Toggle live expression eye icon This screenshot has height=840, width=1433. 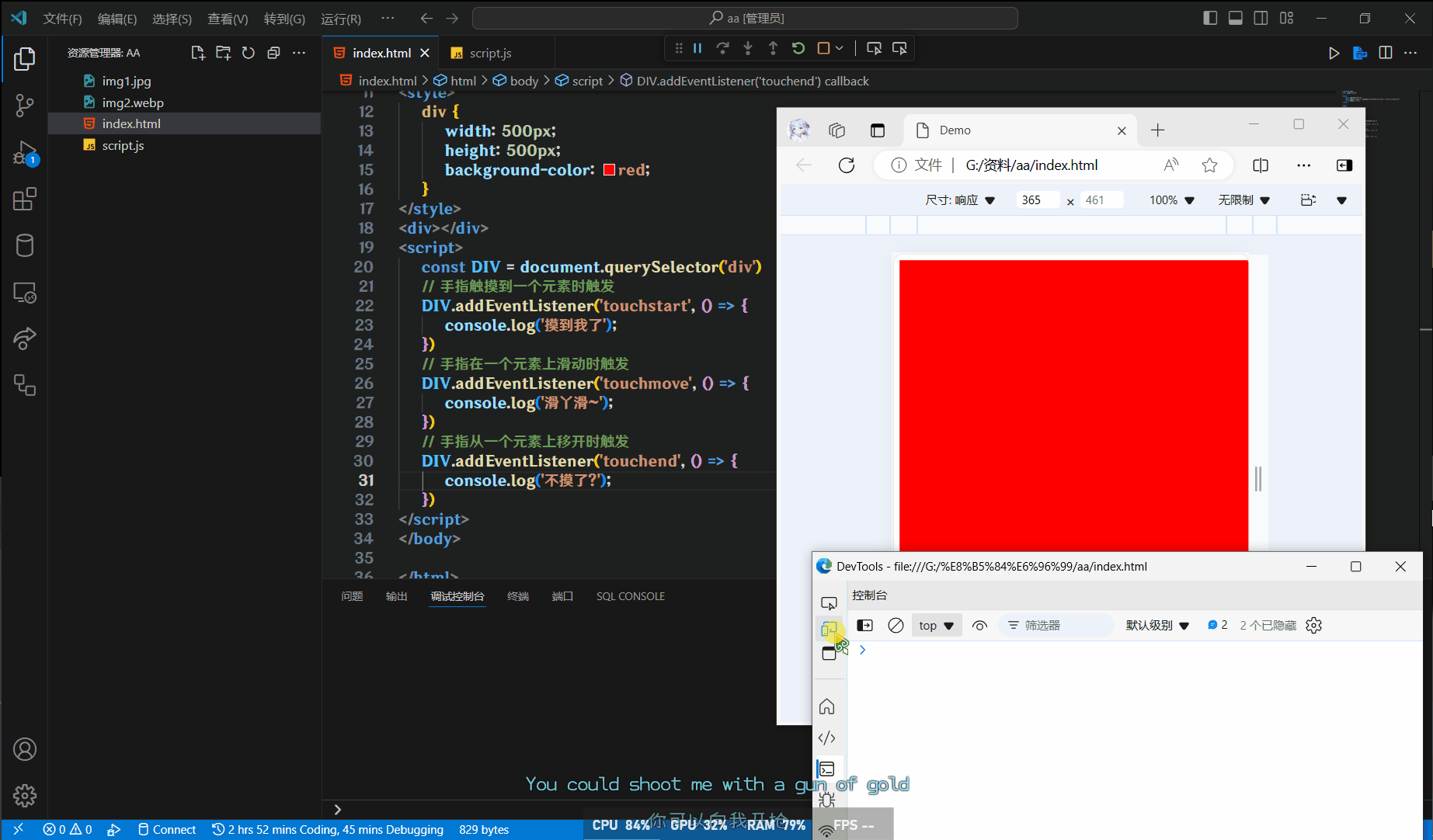979,625
